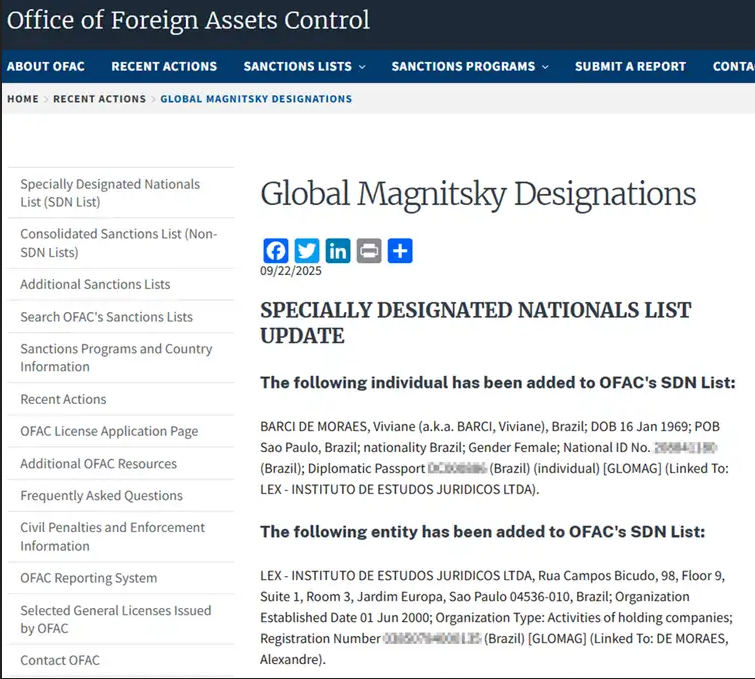Open Search OFAC's Sanctions Lists link
The width and height of the screenshot is (755, 679).
[x=106, y=317]
